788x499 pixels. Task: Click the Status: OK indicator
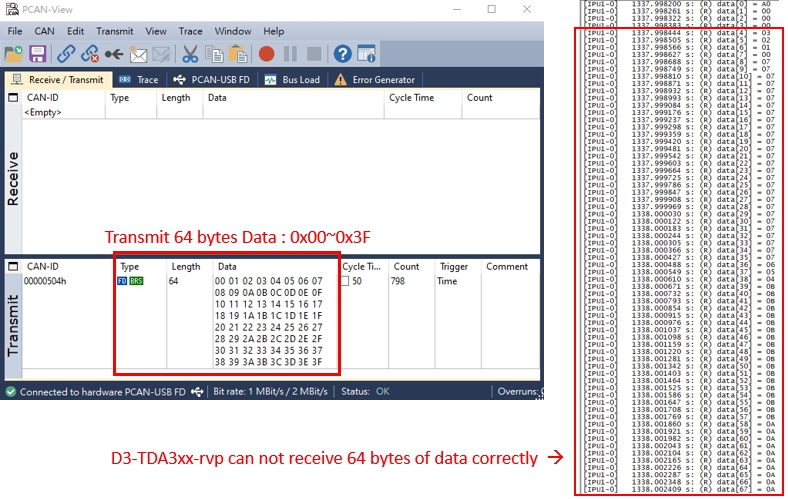(x=365, y=391)
